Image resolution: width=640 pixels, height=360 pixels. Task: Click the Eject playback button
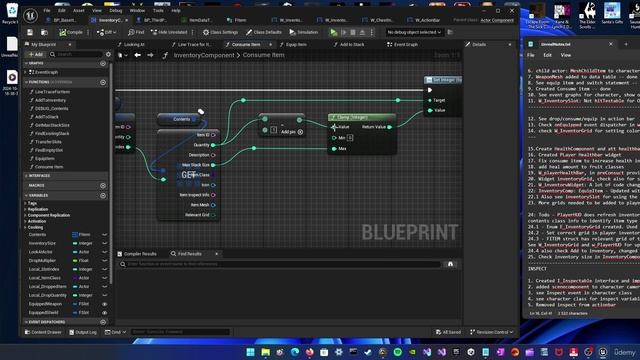click(362, 32)
